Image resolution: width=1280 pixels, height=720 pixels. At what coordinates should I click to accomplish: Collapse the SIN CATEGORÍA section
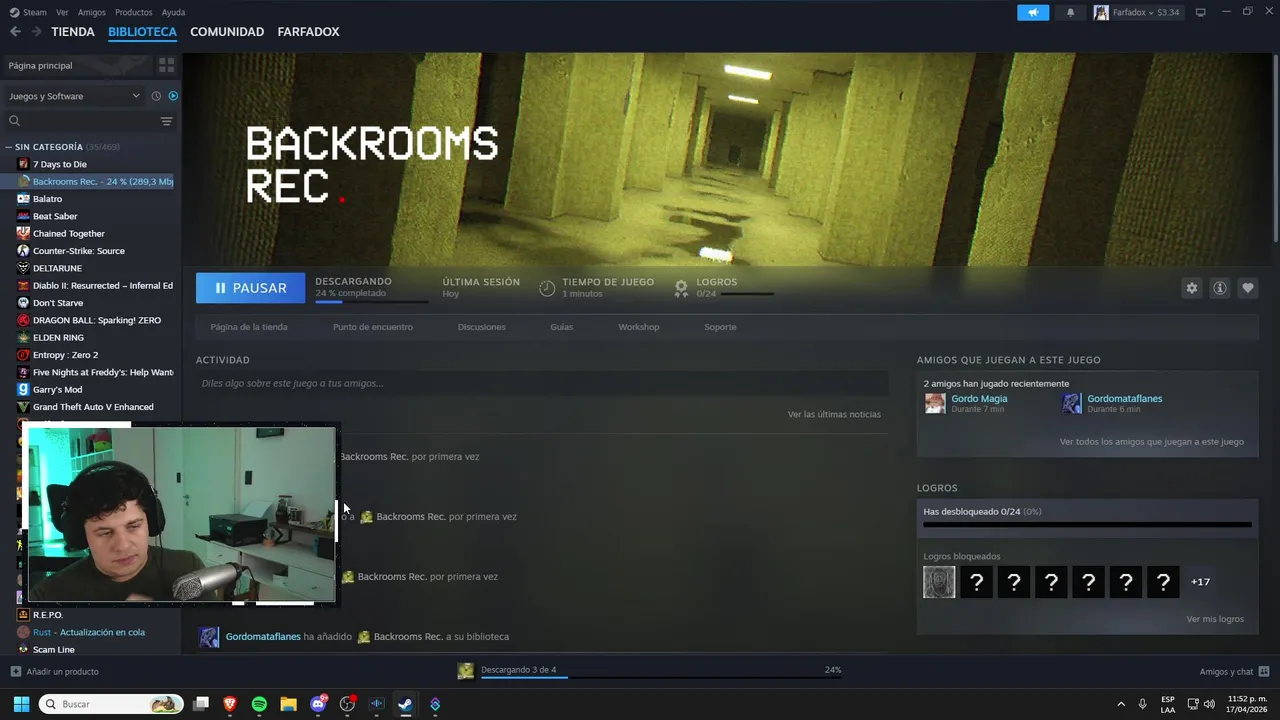9,147
